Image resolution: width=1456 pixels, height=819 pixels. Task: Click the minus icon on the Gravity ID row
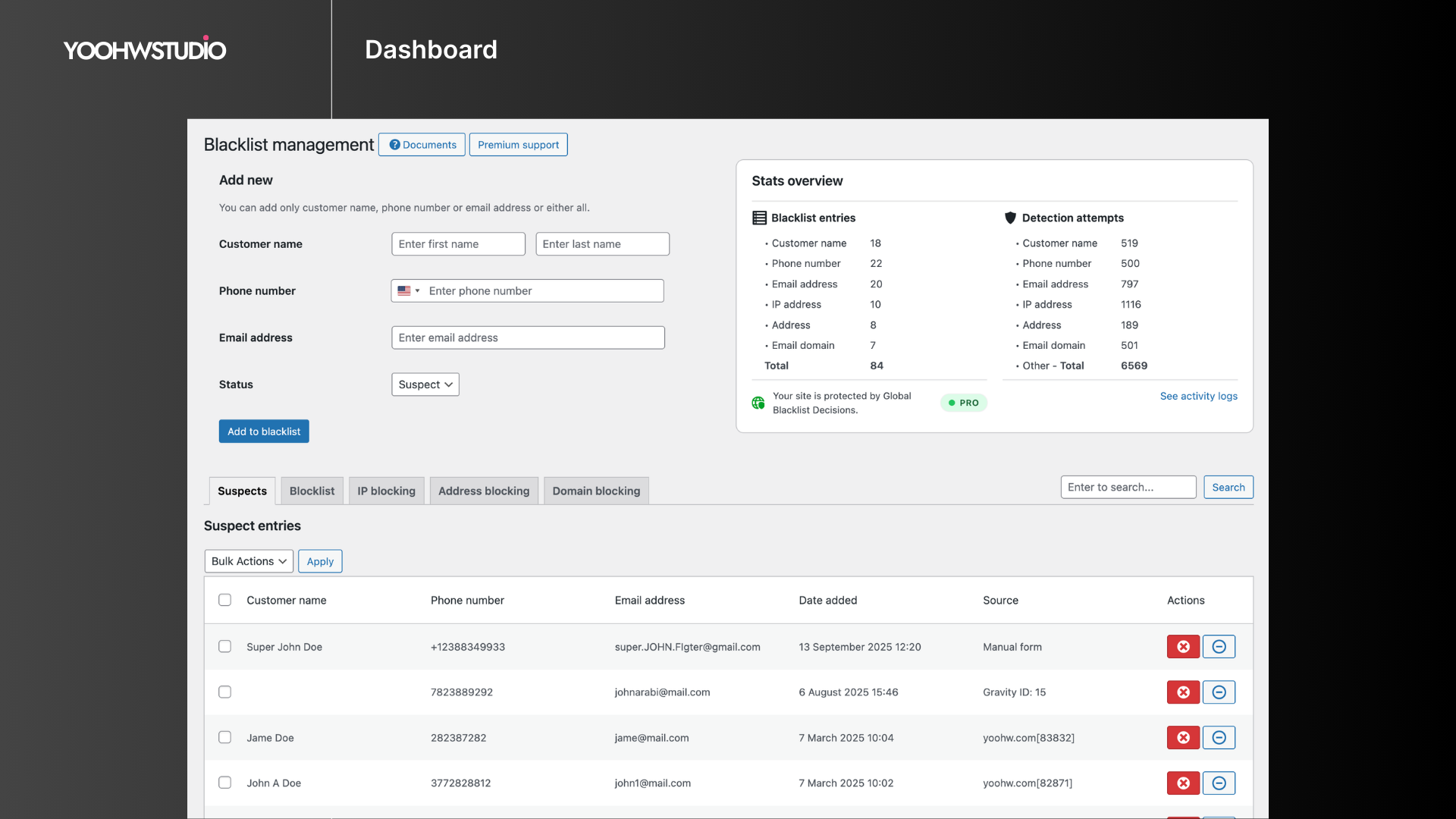pos(1219,692)
